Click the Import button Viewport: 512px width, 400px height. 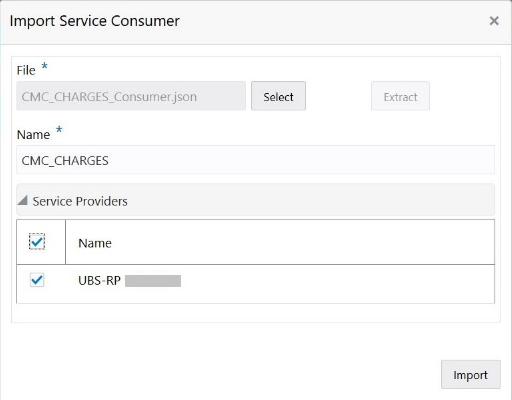point(471,374)
